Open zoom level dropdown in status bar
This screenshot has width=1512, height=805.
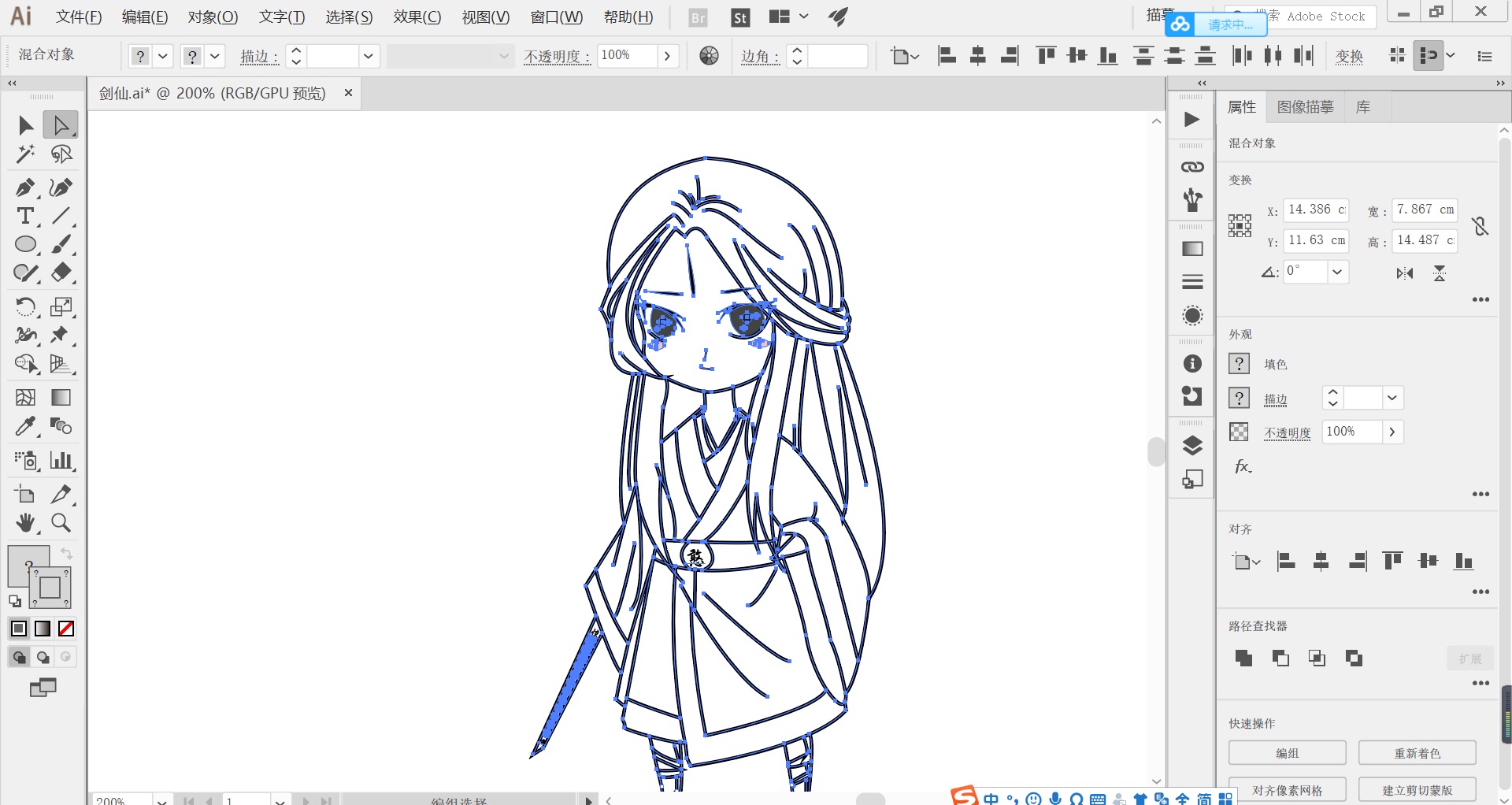[x=161, y=800]
